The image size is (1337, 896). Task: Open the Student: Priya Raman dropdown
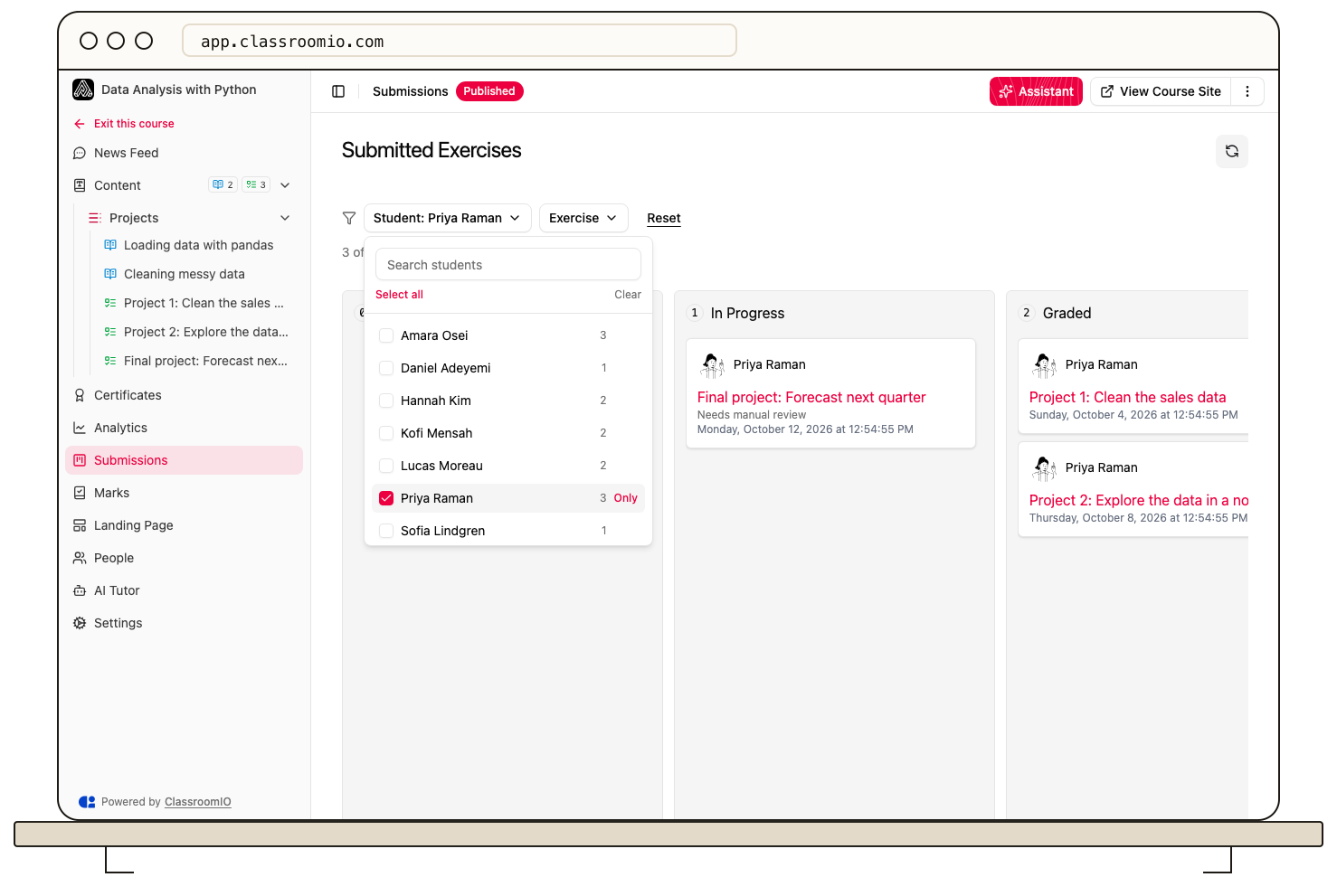click(x=447, y=218)
